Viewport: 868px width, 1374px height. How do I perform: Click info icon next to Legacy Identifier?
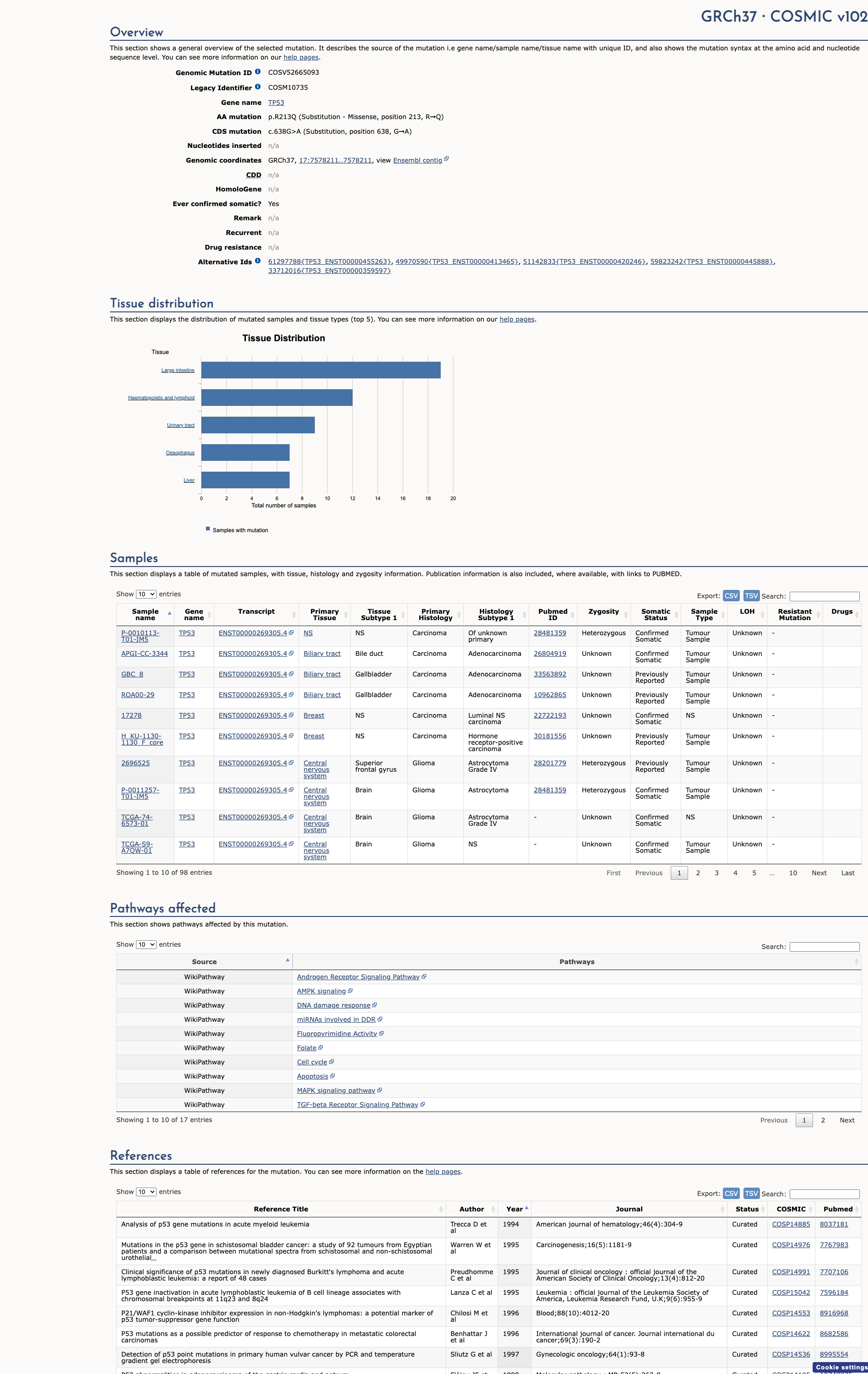(x=258, y=87)
